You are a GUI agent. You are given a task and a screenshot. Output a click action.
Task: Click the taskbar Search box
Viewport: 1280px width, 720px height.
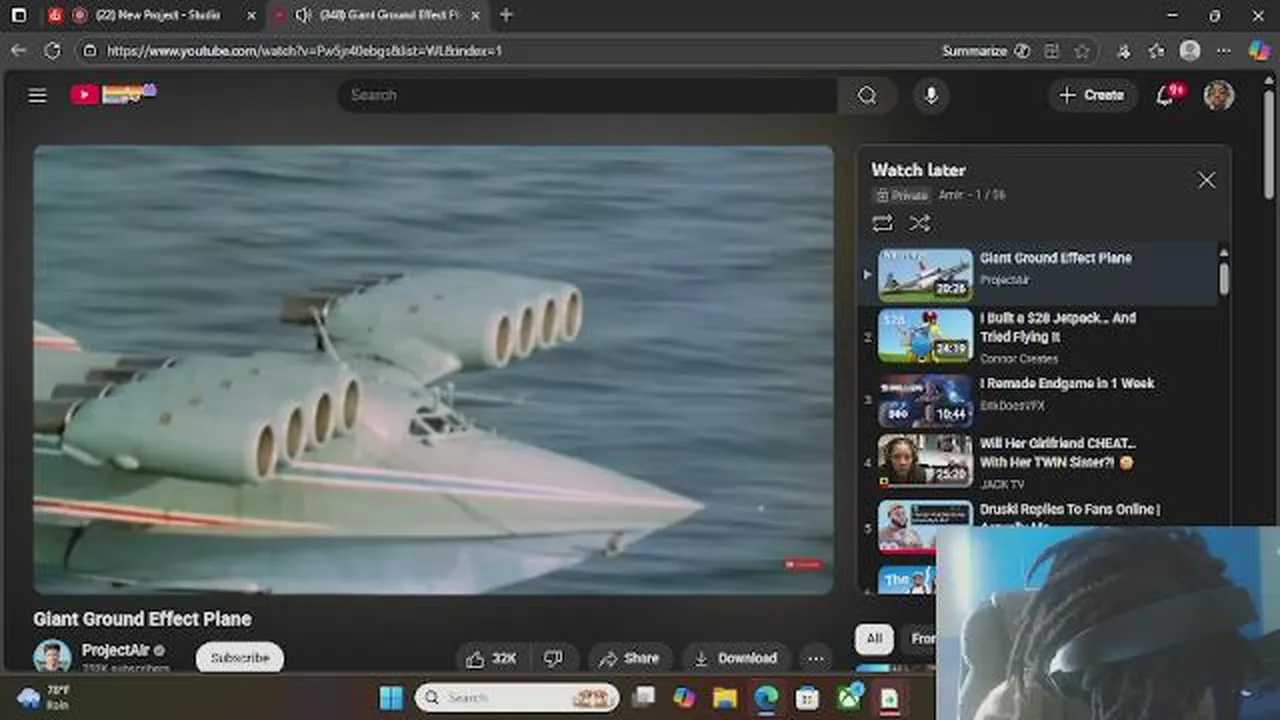[x=517, y=697]
